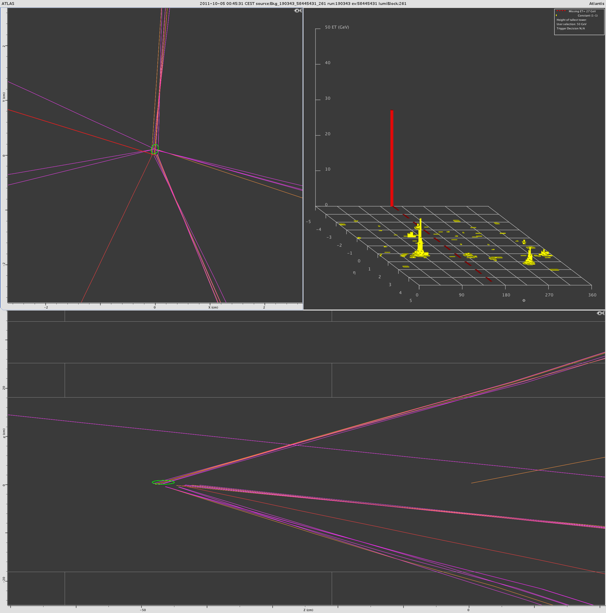Click the tall red missing ET bar
The image size is (606, 613).
point(392,160)
